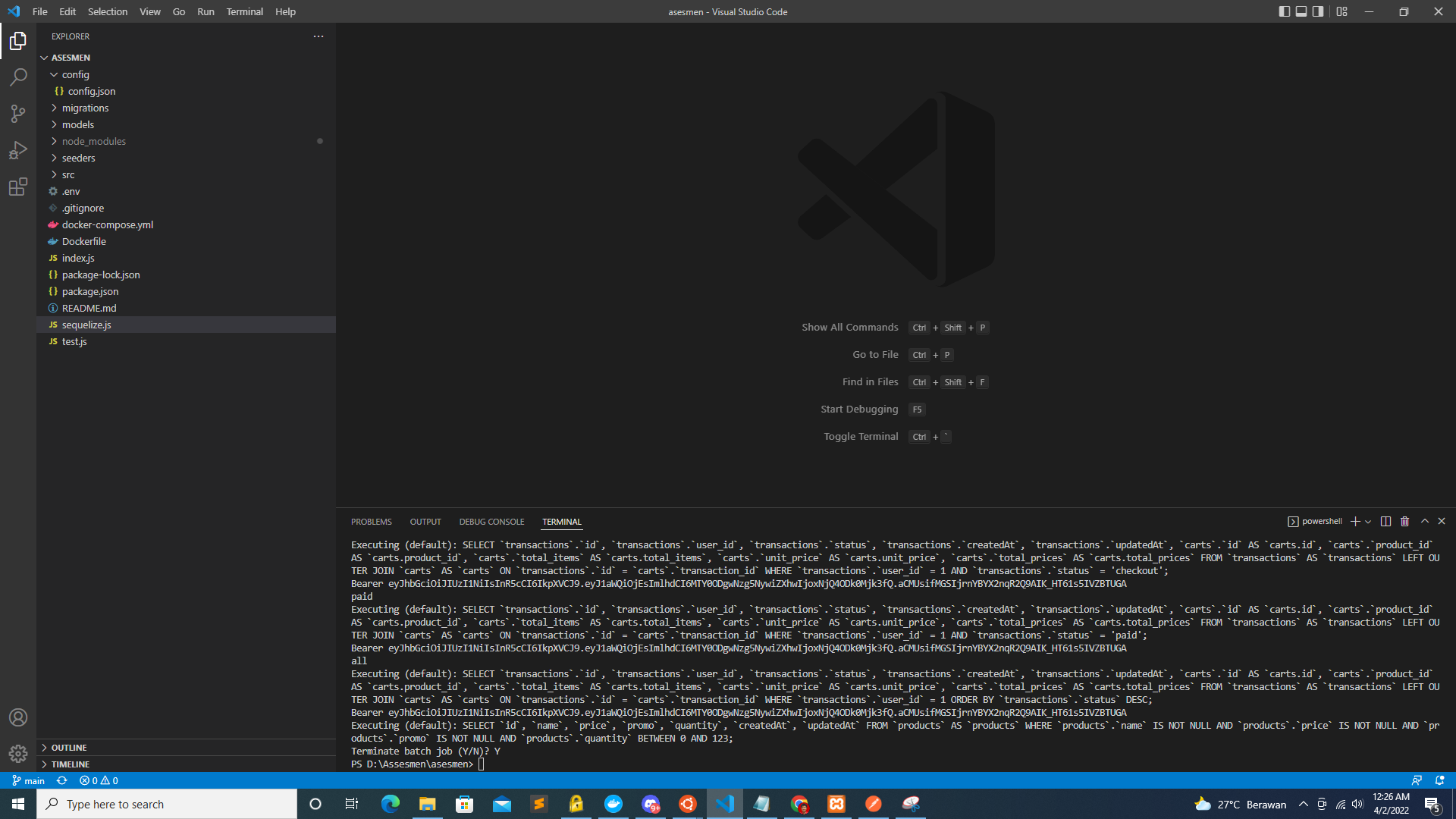Open package.json file
This screenshot has height=819, width=1456.
186,291
